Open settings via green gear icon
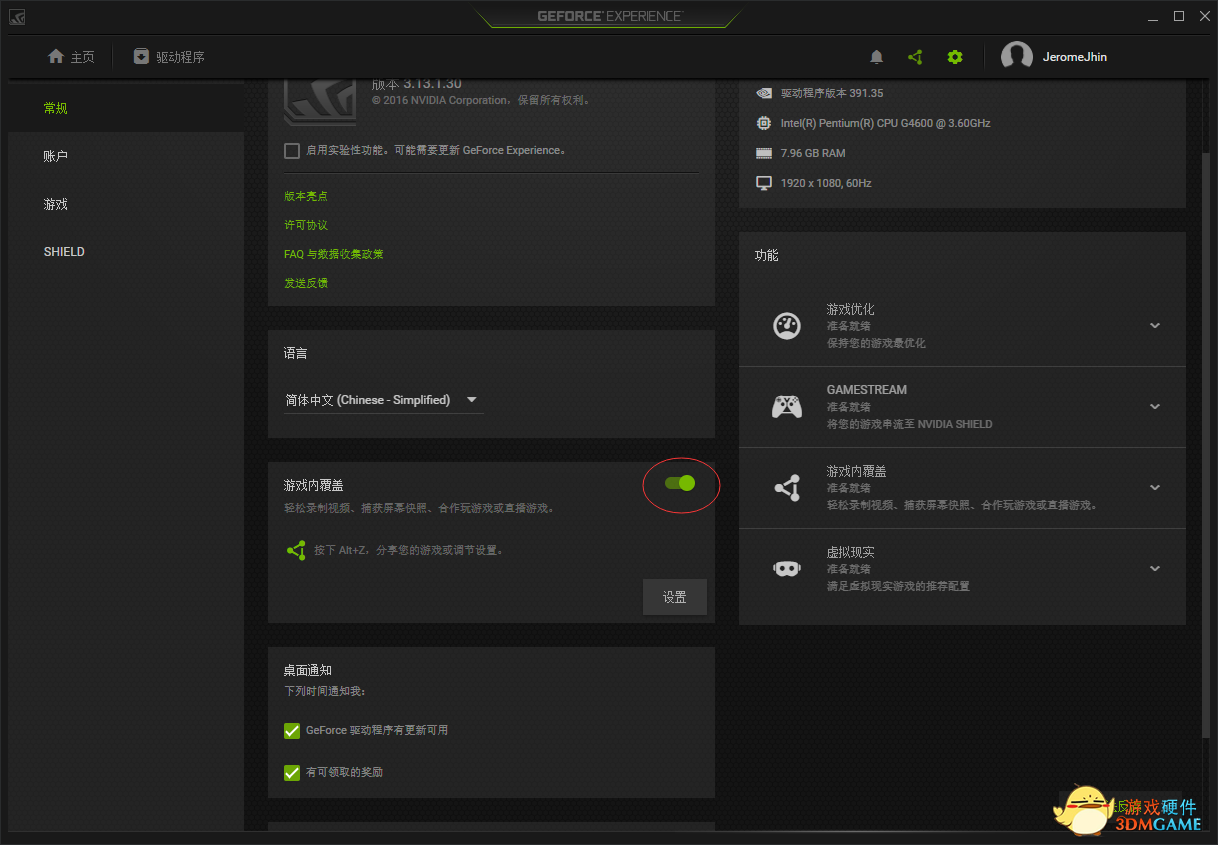The width and height of the screenshot is (1218, 845). (955, 57)
